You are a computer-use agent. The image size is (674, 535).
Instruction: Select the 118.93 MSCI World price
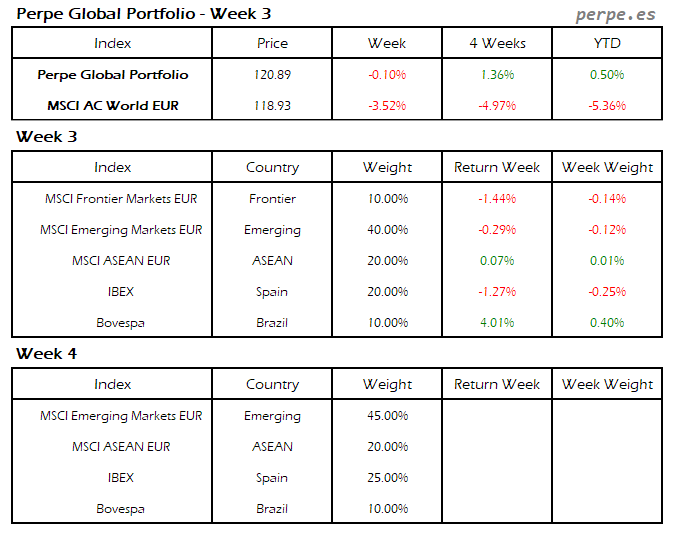coord(272,105)
